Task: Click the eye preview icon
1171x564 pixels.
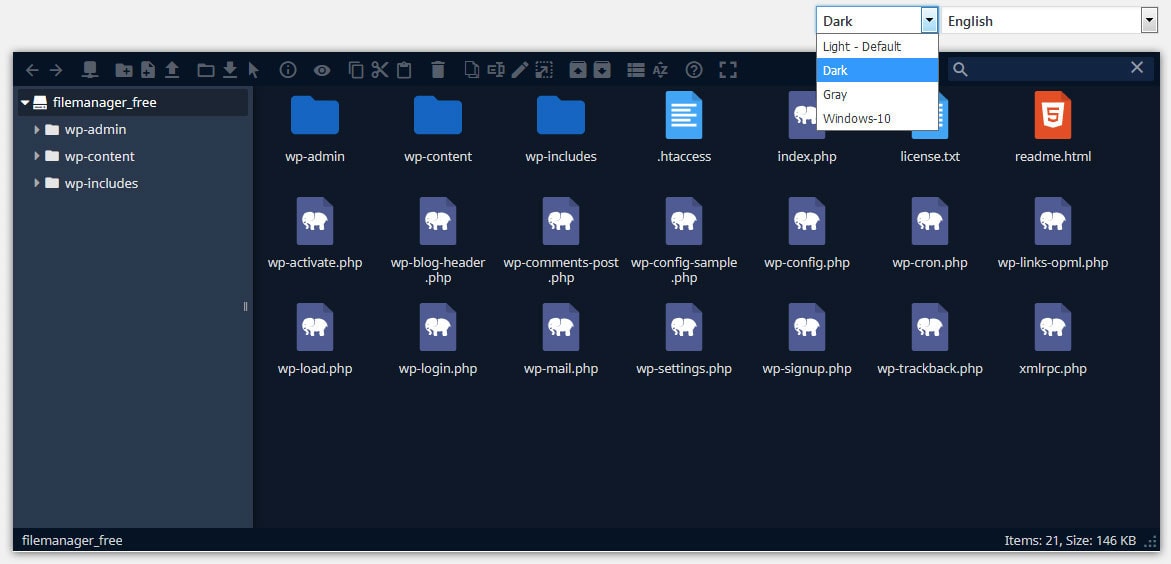Action: click(322, 70)
